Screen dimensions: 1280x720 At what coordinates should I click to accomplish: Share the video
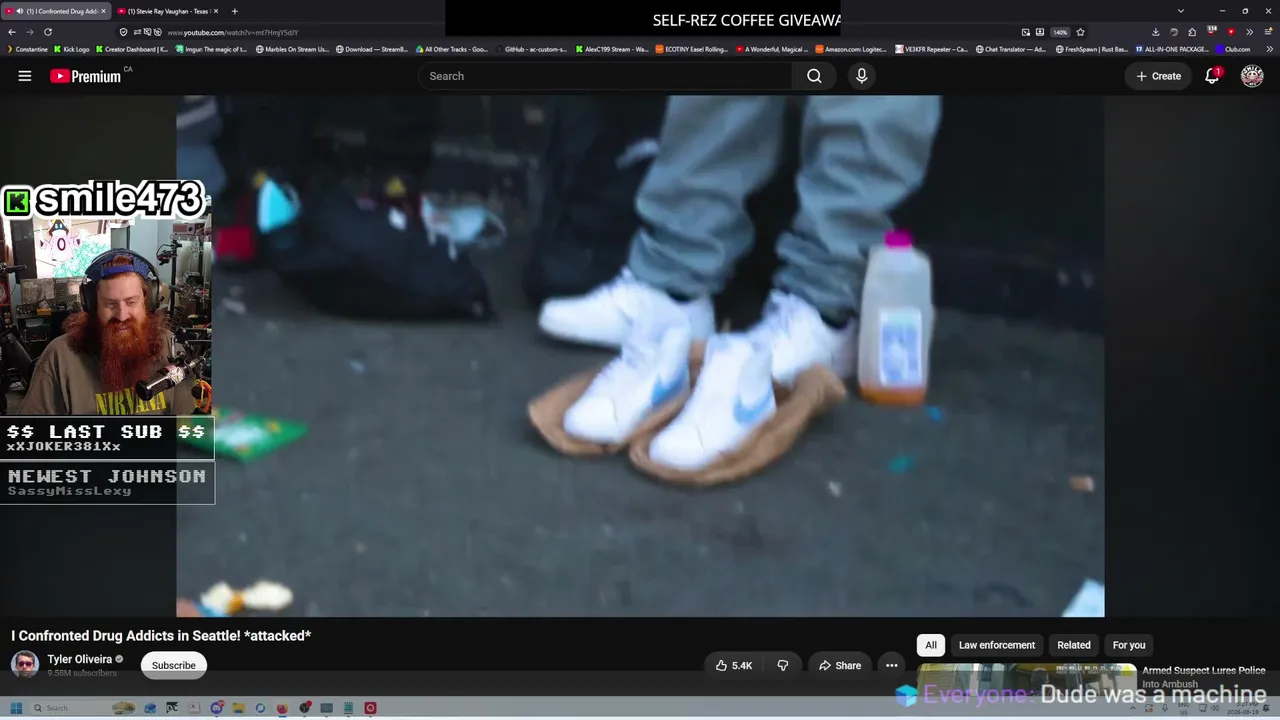tap(840, 665)
